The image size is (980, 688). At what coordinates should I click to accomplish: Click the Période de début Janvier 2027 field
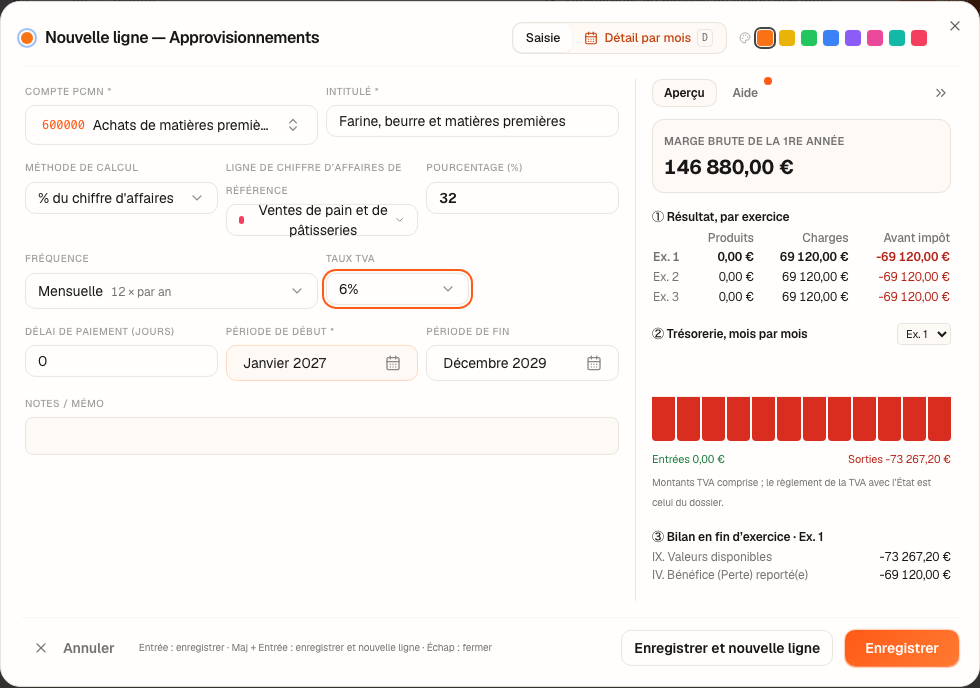coord(322,363)
